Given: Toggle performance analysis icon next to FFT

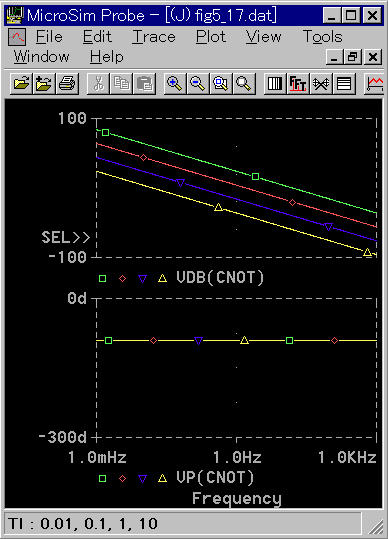Looking at the screenshot, I should point(321,83).
